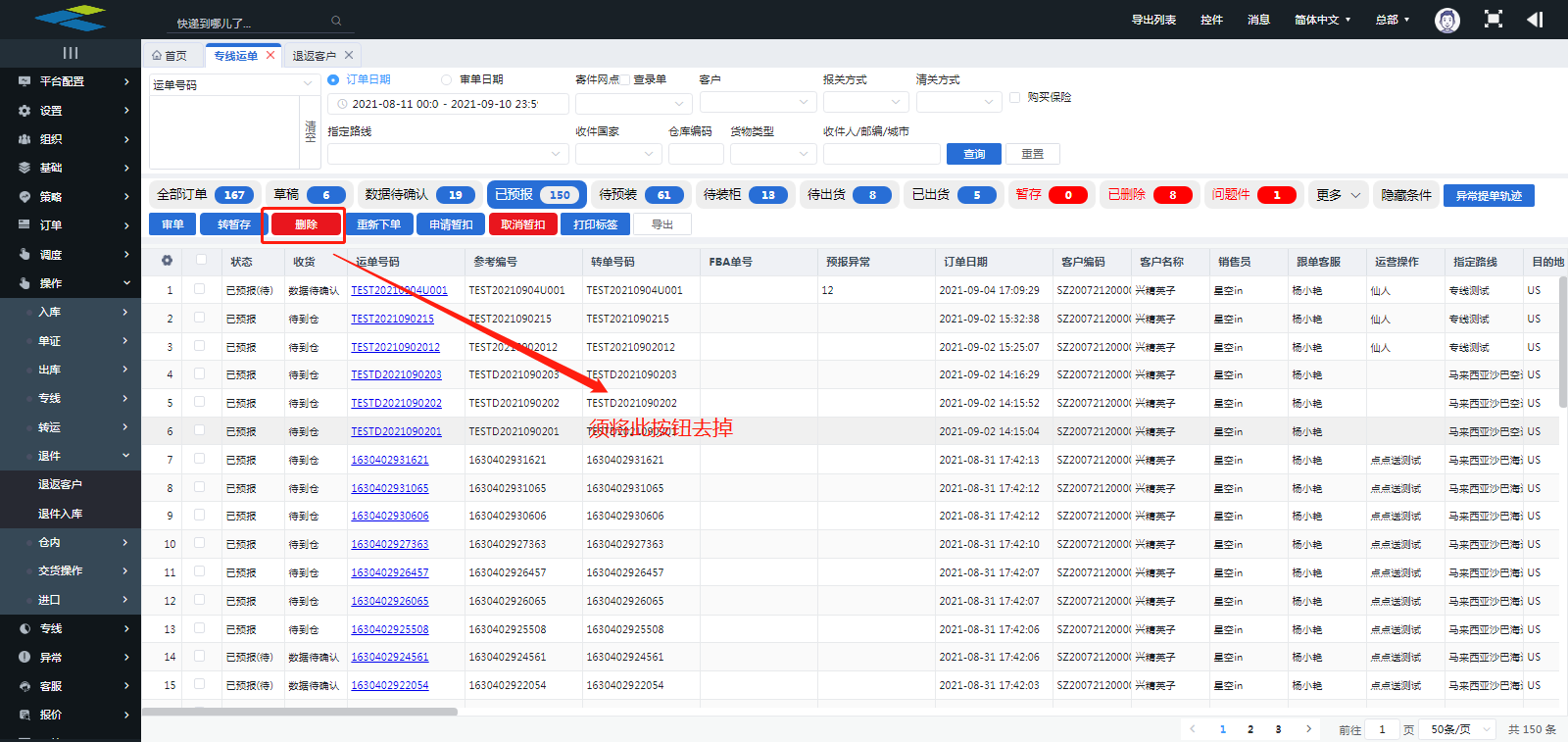Click the 订单 icon in sidebar
Viewport: 1568px width, 742px height.
coord(24,225)
